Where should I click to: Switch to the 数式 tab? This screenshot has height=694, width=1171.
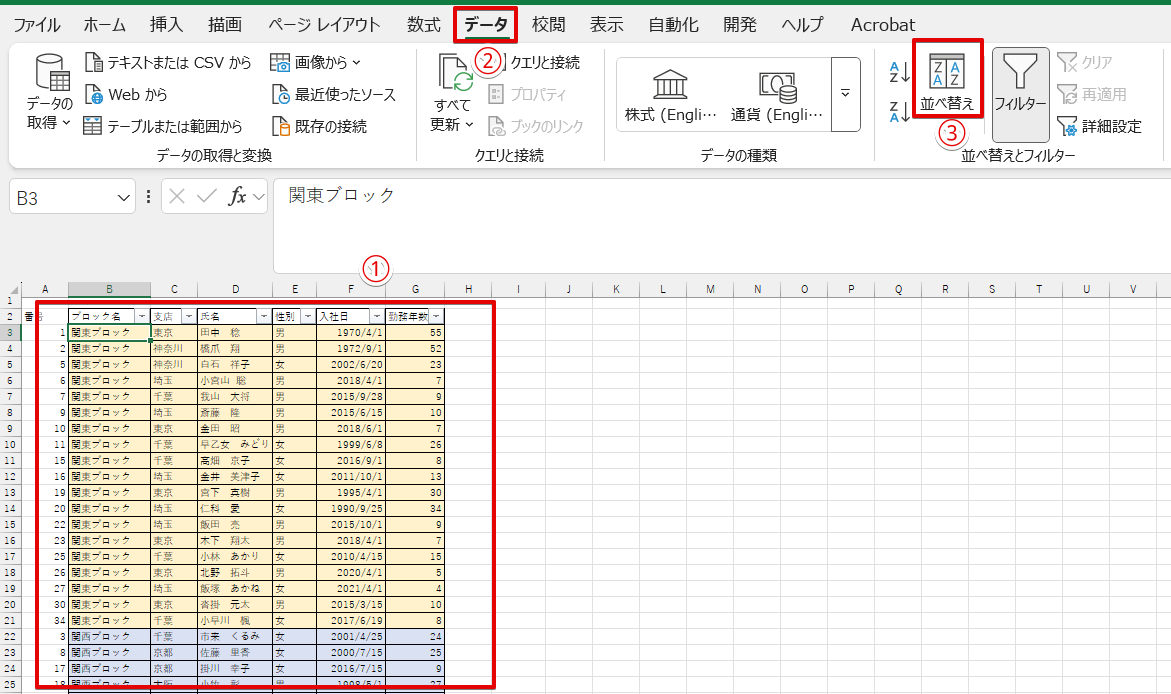click(423, 25)
